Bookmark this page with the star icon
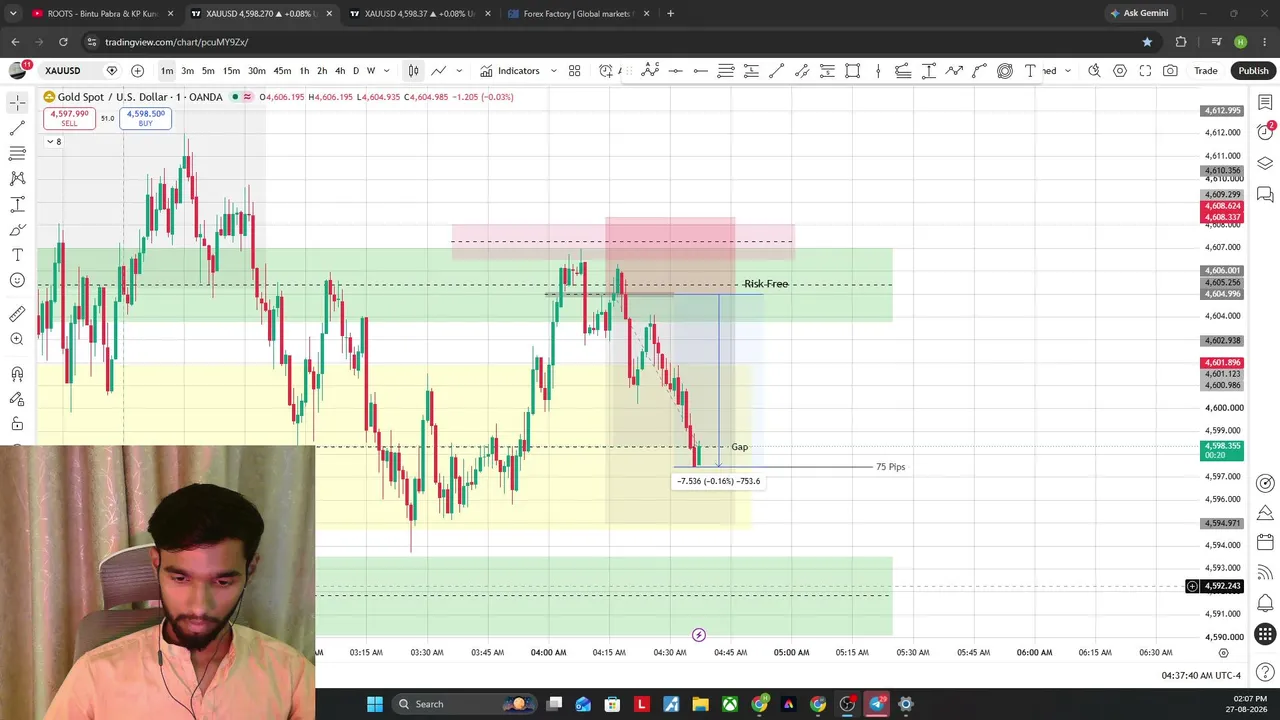Viewport: 1280px width, 720px height. pos(1147,42)
